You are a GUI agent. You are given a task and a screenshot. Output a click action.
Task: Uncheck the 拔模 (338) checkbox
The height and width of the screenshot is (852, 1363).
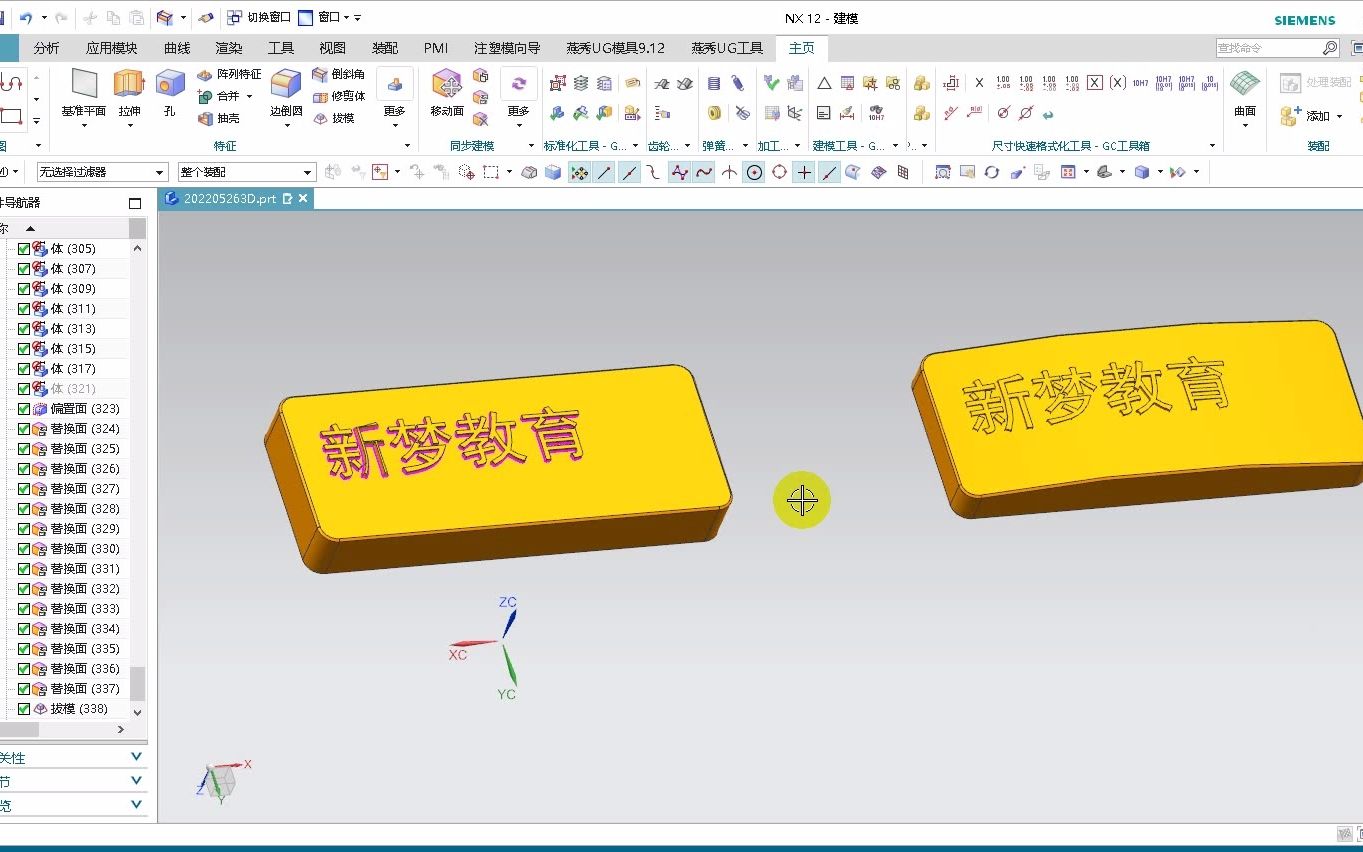(24, 708)
